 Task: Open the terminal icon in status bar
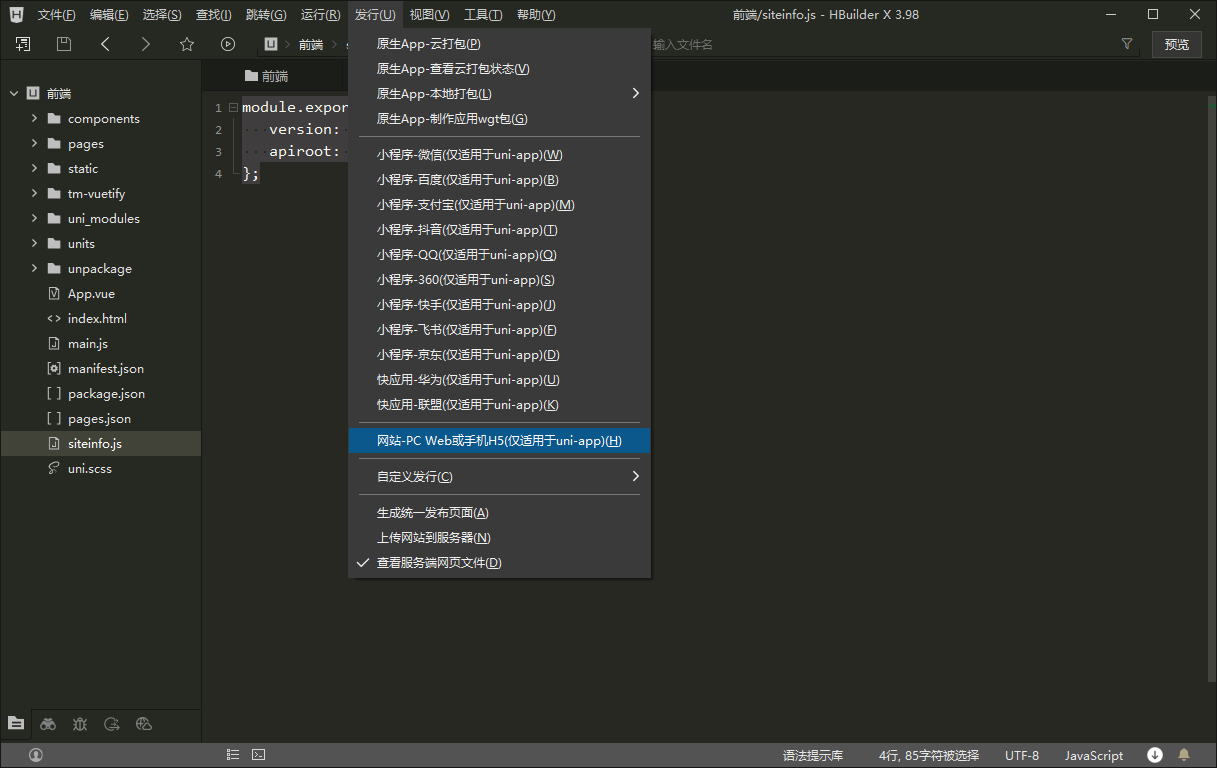[258, 755]
